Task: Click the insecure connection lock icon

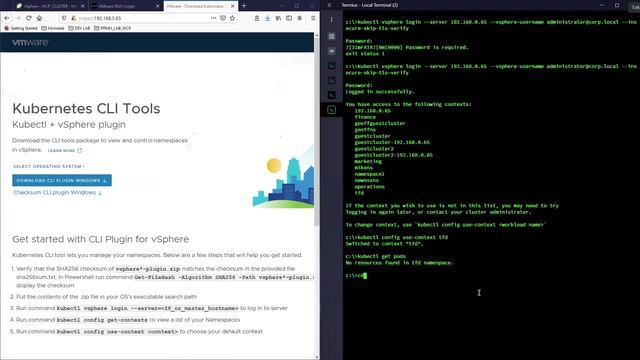Action: (73, 18)
